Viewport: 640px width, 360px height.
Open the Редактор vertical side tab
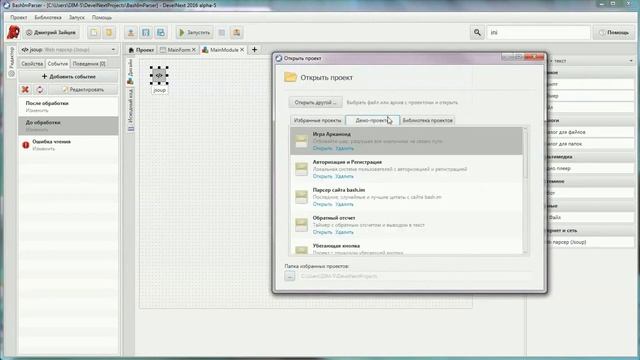11,61
